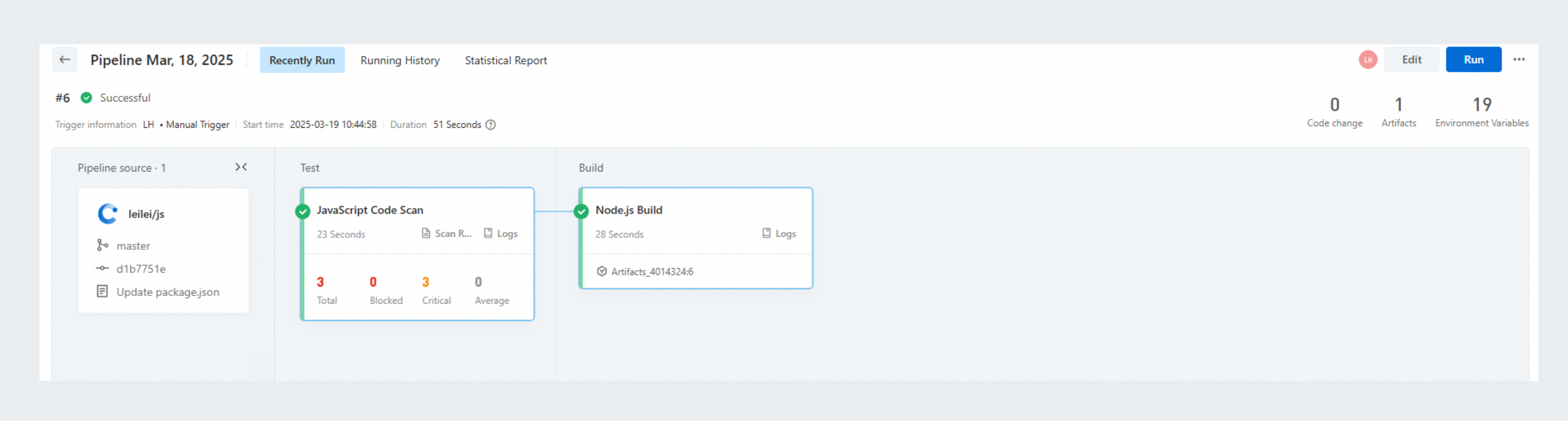The width and height of the screenshot is (1568, 421).
Task: Open the Statistical Report tab
Action: click(506, 60)
